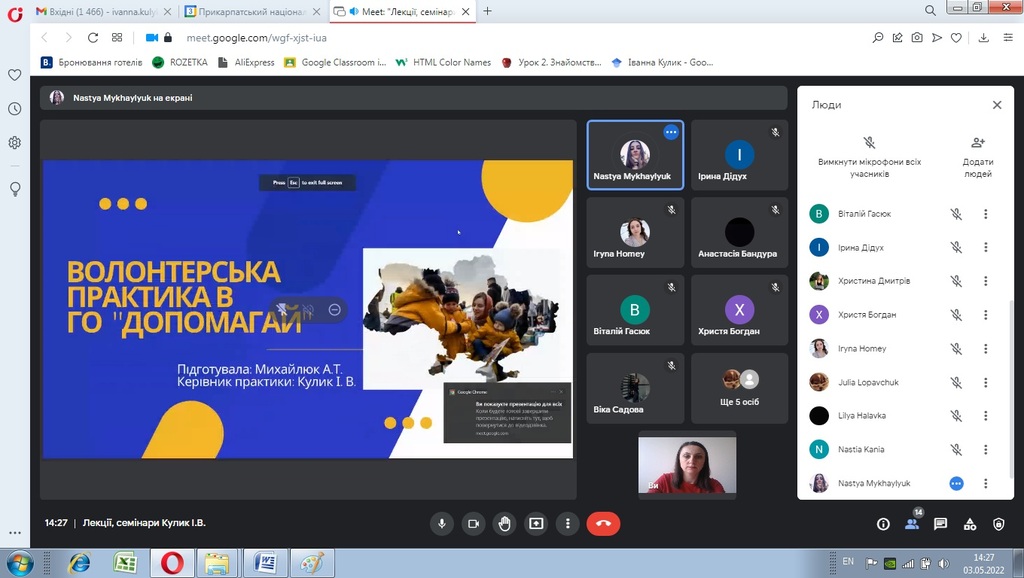Viewport: 1024px width, 578px height.
Task: Click the present screen button
Action: click(537, 523)
